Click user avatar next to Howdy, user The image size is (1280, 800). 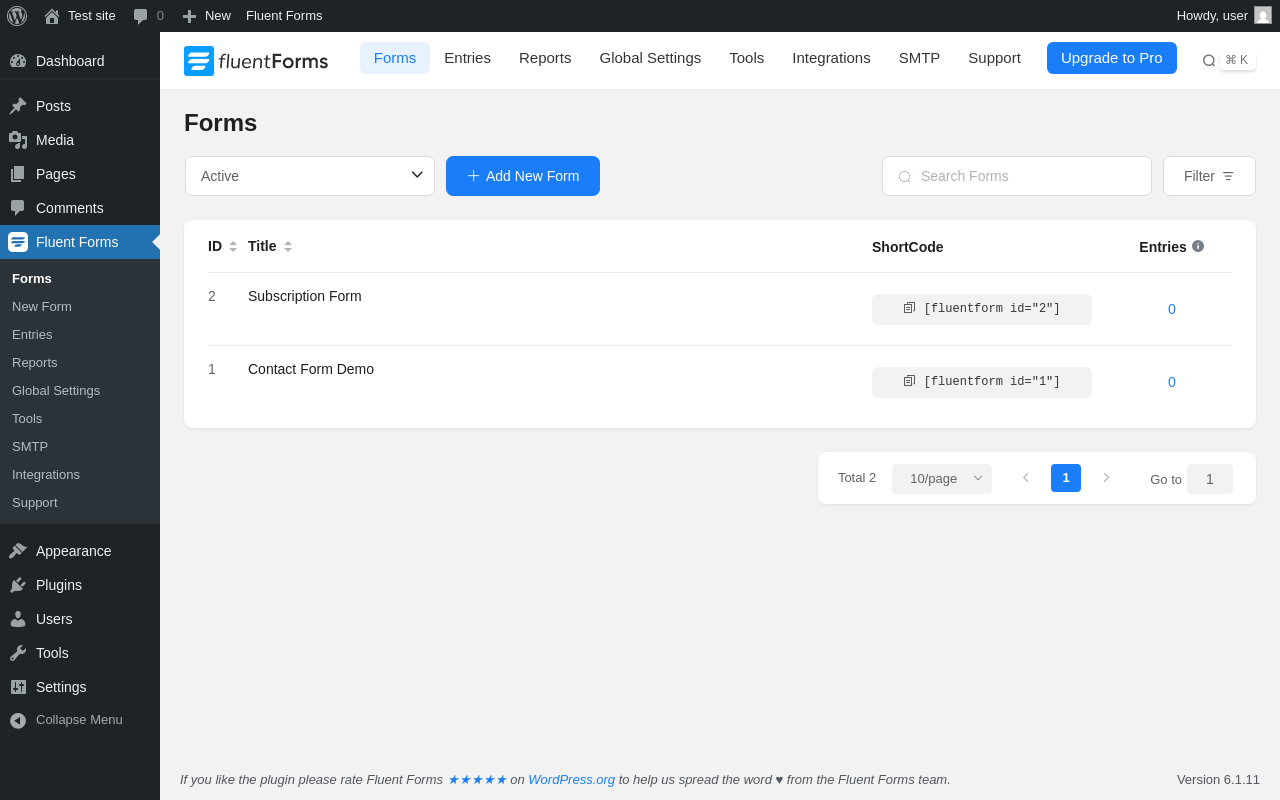(x=1263, y=15)
